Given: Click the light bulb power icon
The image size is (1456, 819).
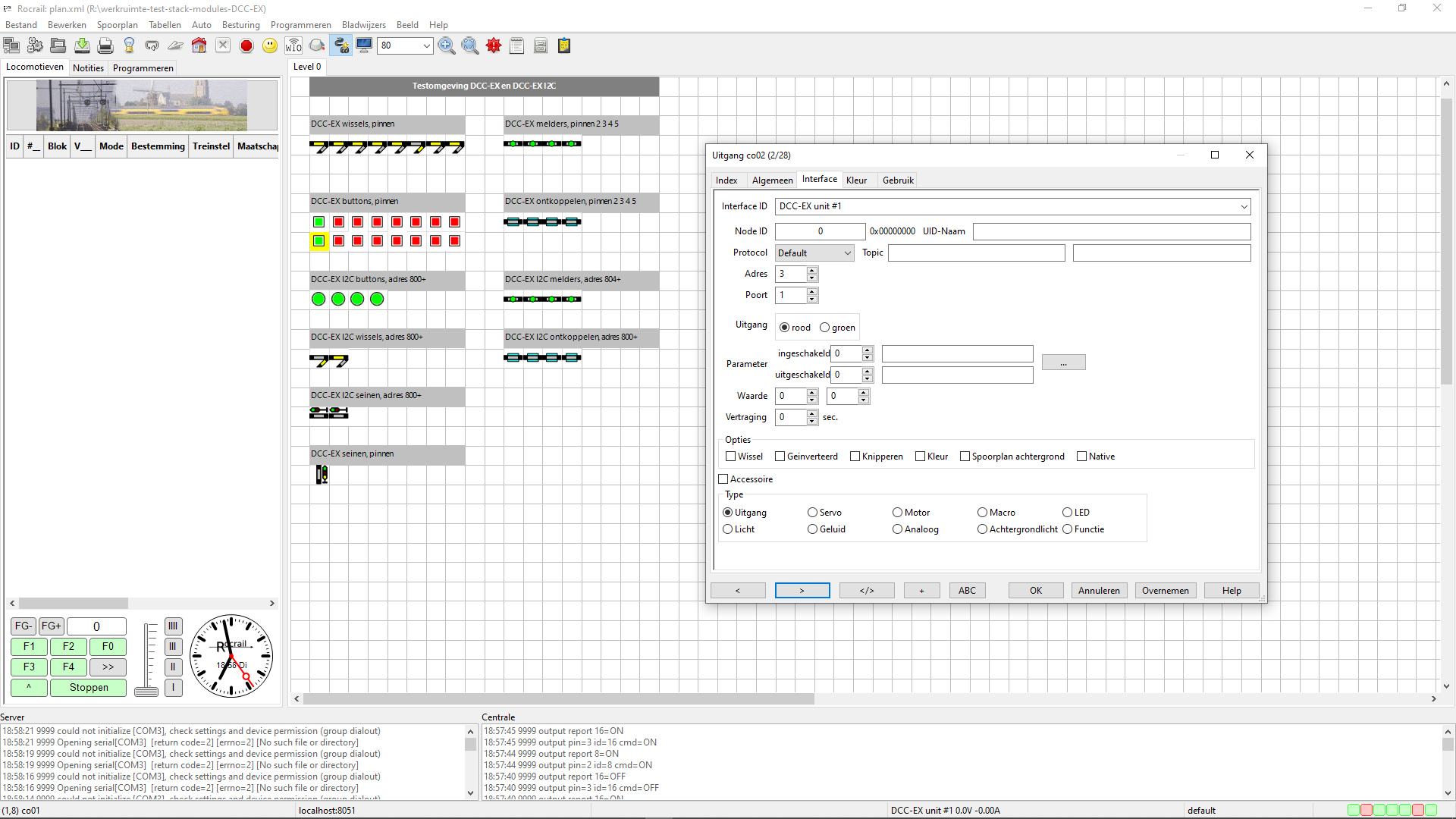Looking at the screenshot, I should click(x=129, y=46).
